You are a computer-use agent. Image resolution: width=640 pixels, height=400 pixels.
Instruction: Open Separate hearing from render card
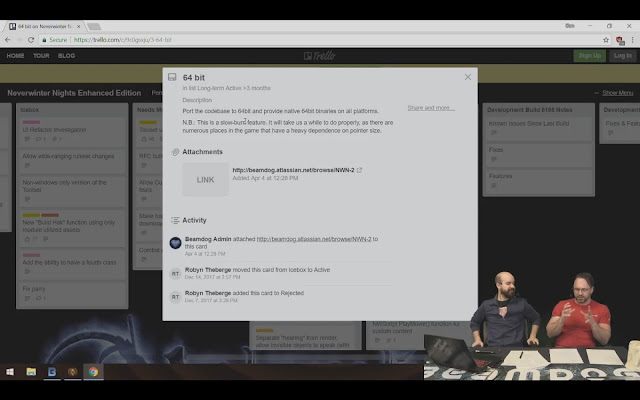pos(305,336)
